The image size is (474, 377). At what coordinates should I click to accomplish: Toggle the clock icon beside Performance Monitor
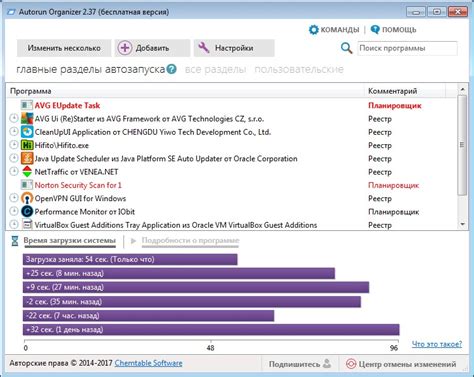pos(14,211)
